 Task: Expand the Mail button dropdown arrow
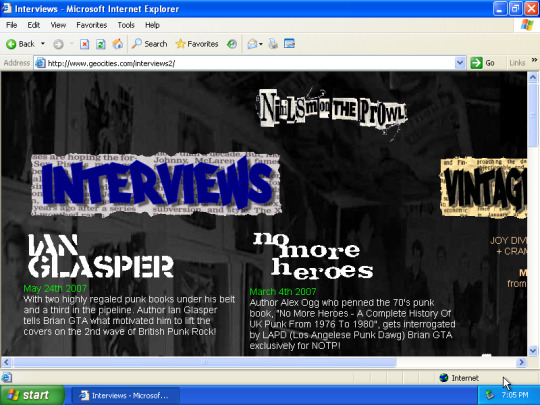(x=261, y=44)
